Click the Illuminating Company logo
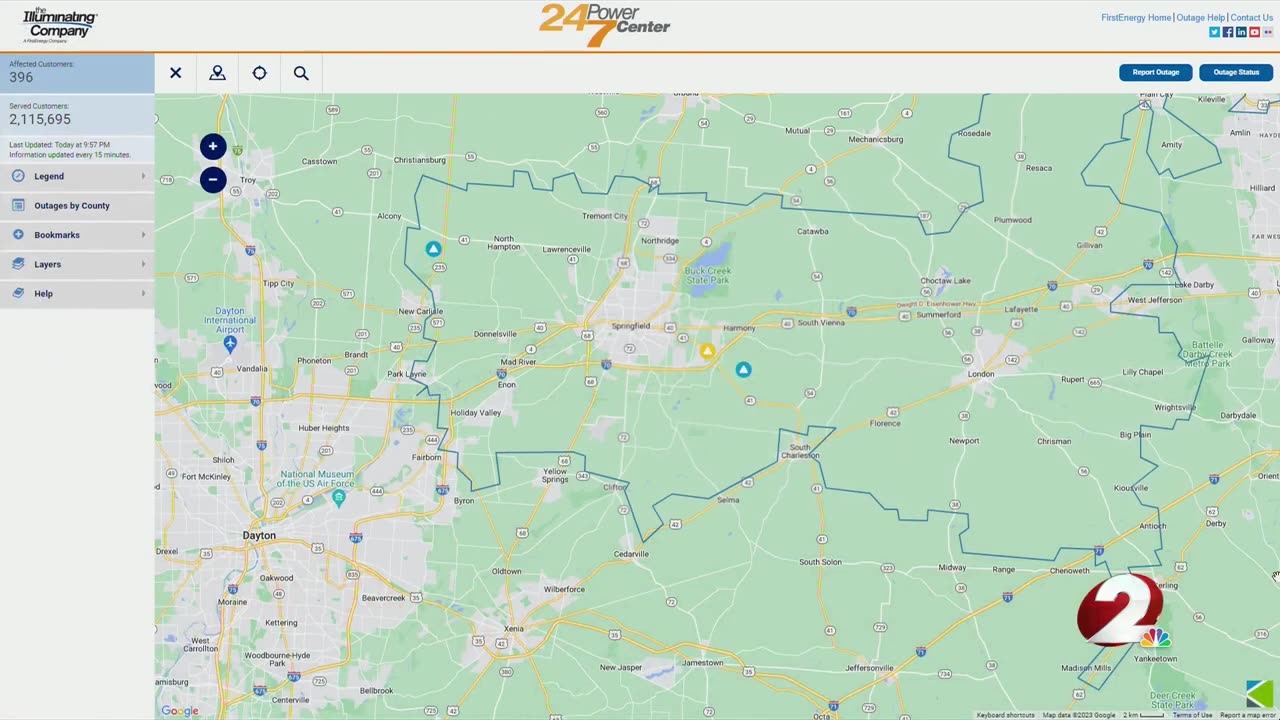 coord(60,25)
